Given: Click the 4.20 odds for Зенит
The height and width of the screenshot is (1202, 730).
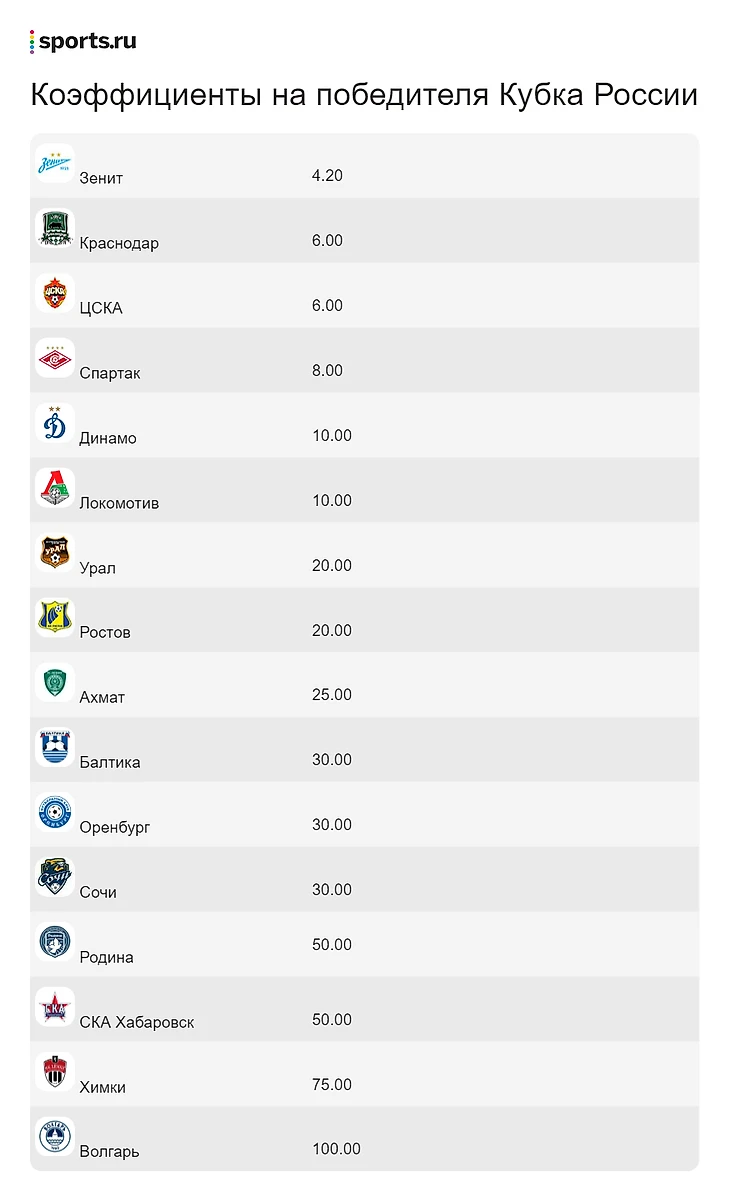Looking at the screenshot, I should click(x=327, y=175).
